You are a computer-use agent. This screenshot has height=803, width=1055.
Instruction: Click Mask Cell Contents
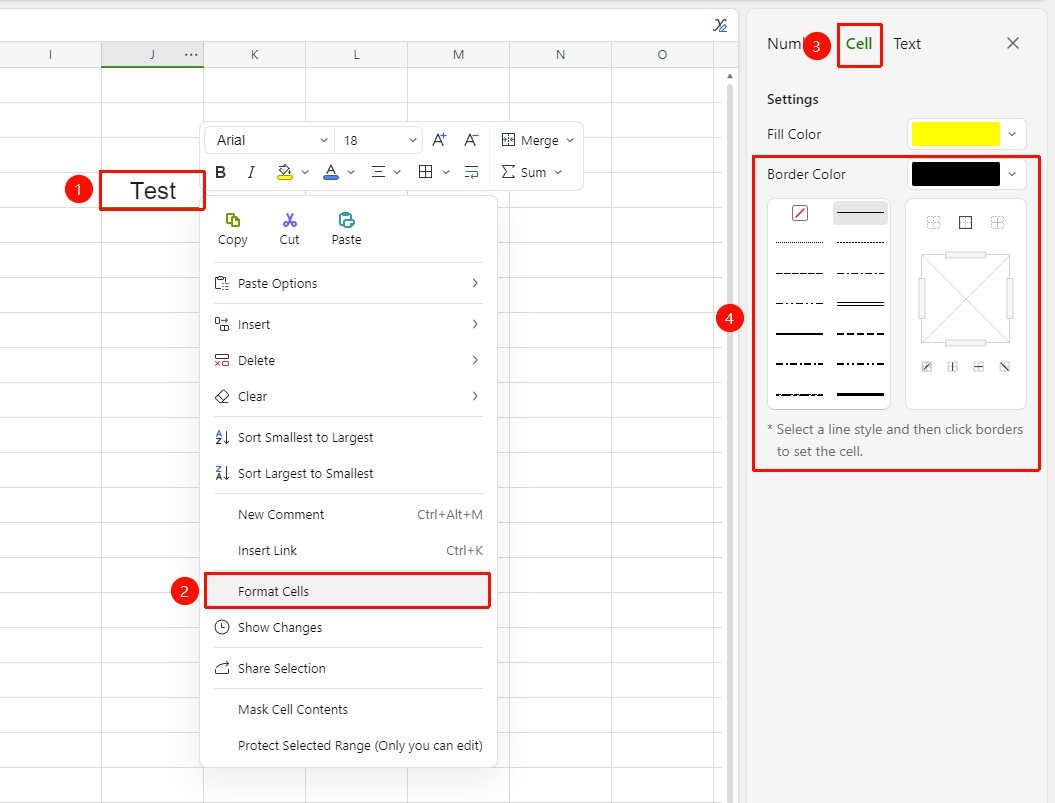pyautogui.click(x=348, y=709)
